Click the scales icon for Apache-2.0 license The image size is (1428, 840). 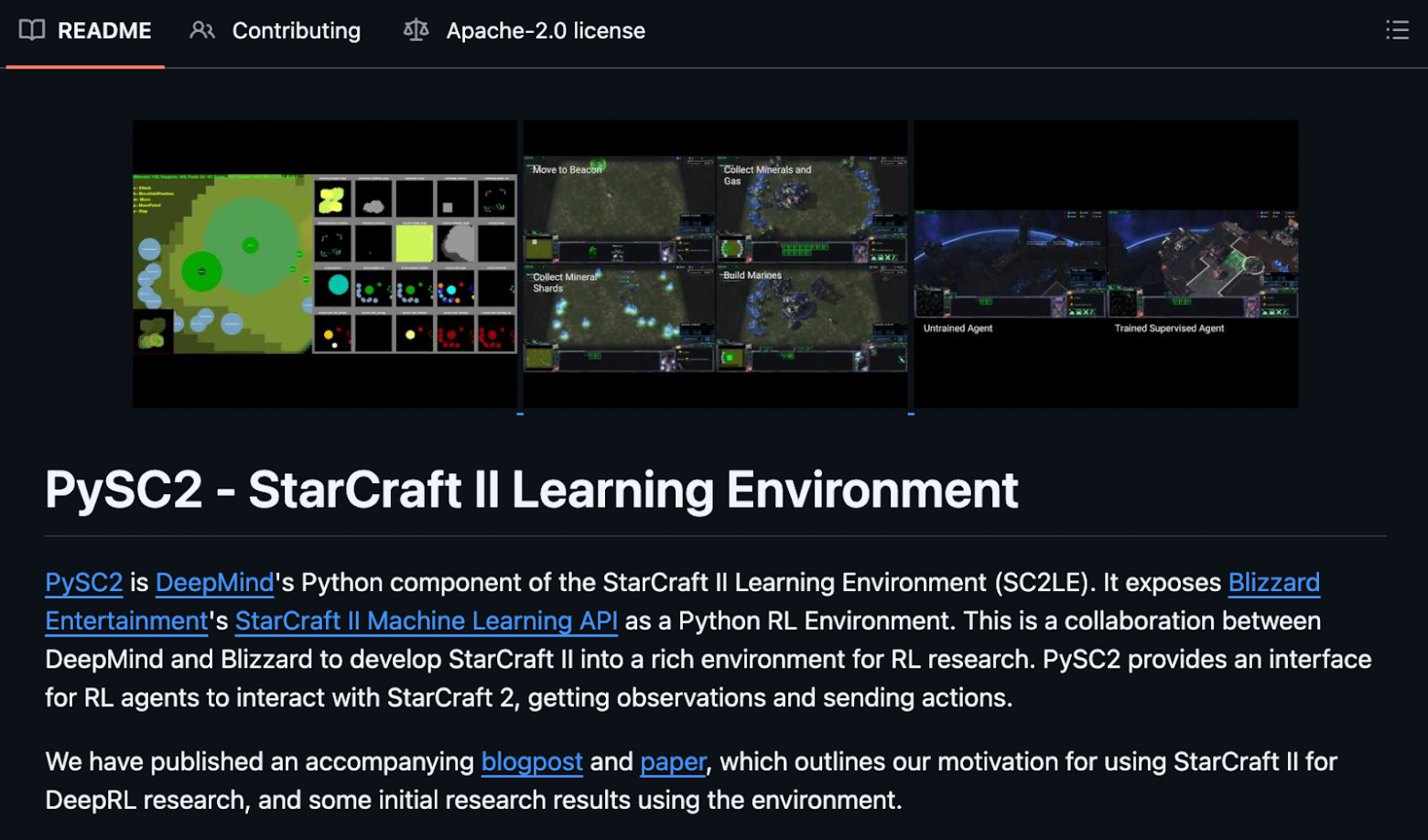point(416,29)
